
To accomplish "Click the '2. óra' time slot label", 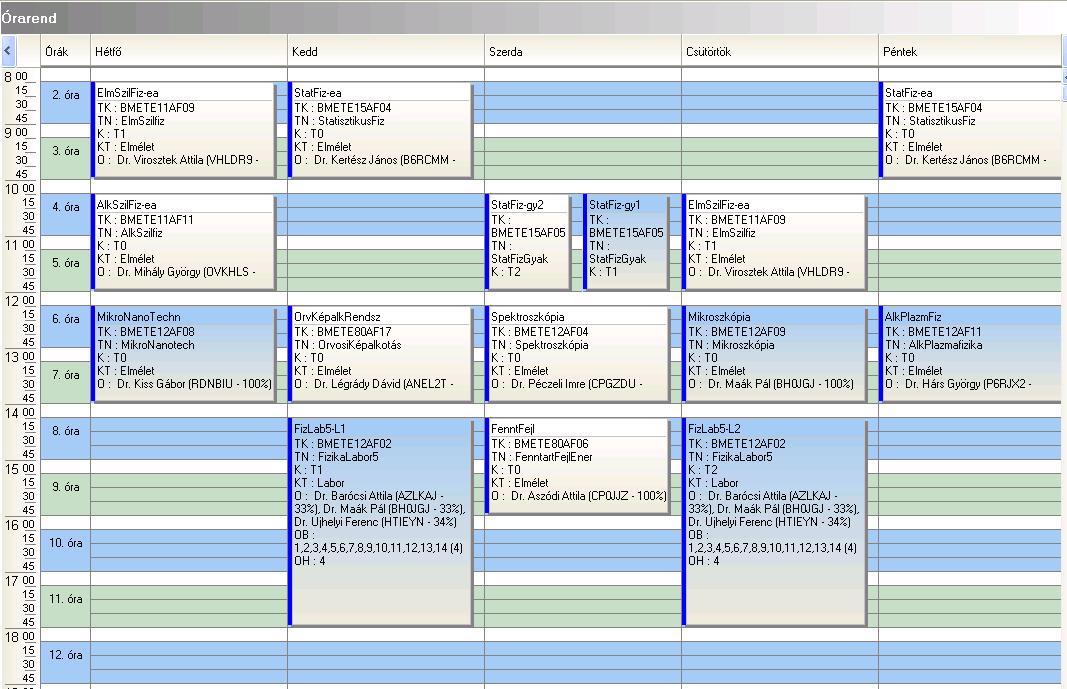I will tap(65, 95).
